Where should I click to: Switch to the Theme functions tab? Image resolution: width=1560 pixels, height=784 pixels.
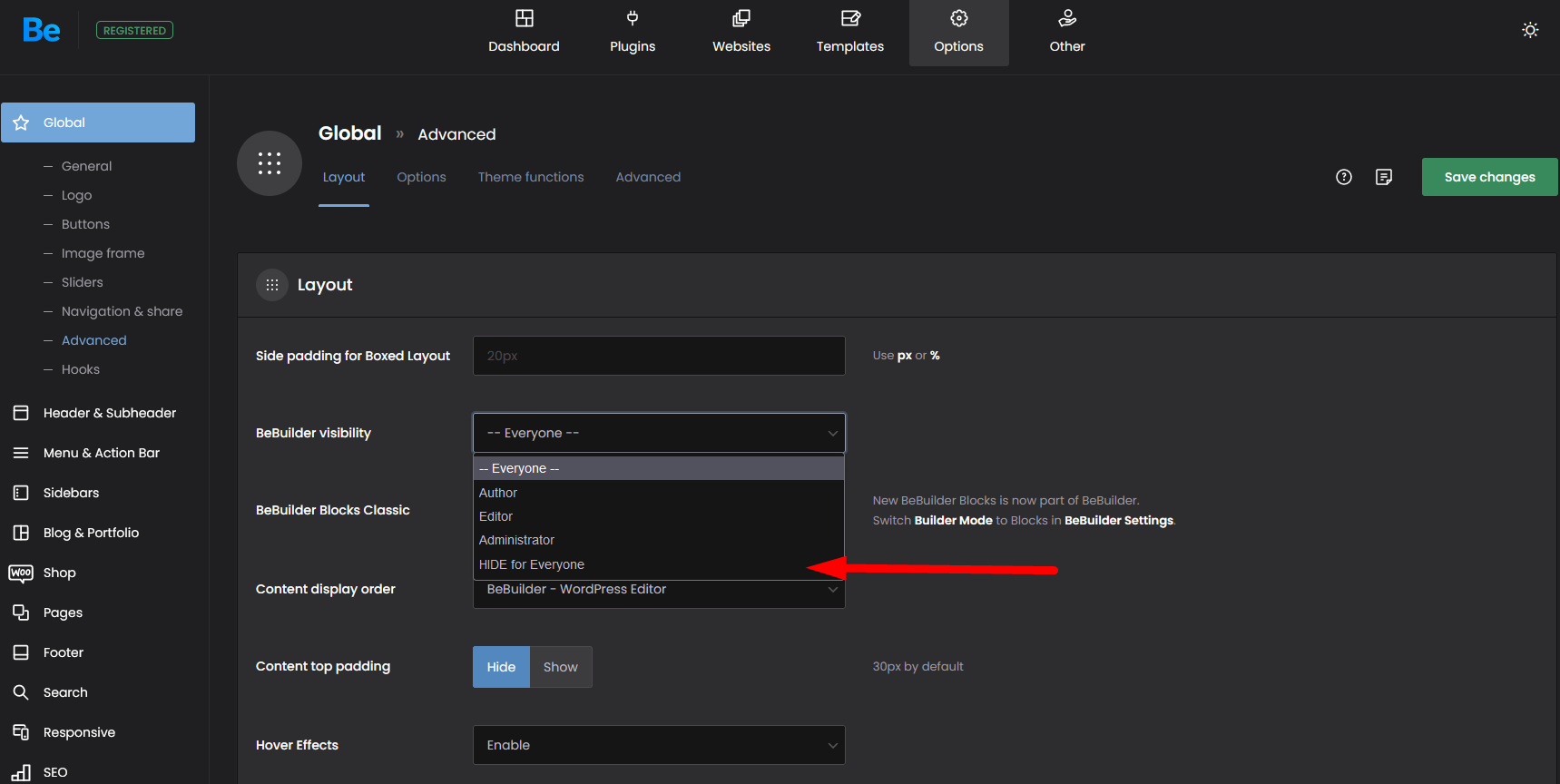click(531, 177)
